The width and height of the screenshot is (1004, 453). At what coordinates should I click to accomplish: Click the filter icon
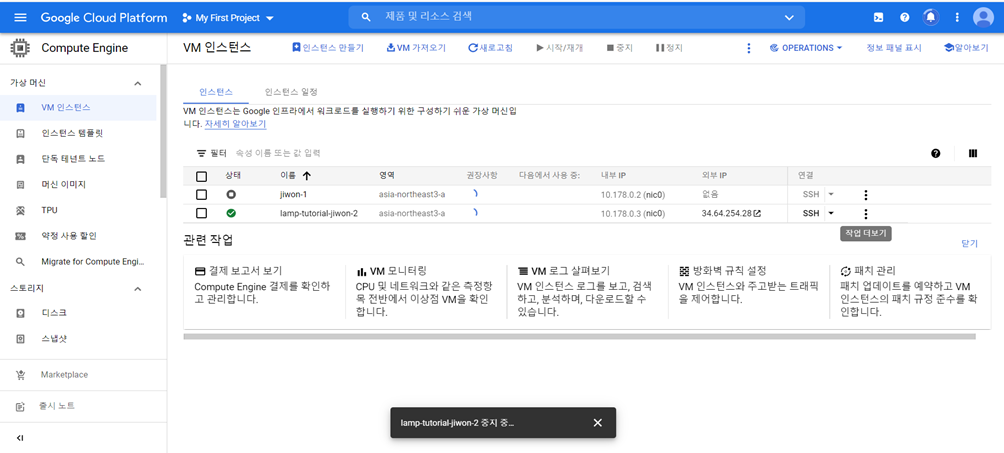tap(202, 154)
